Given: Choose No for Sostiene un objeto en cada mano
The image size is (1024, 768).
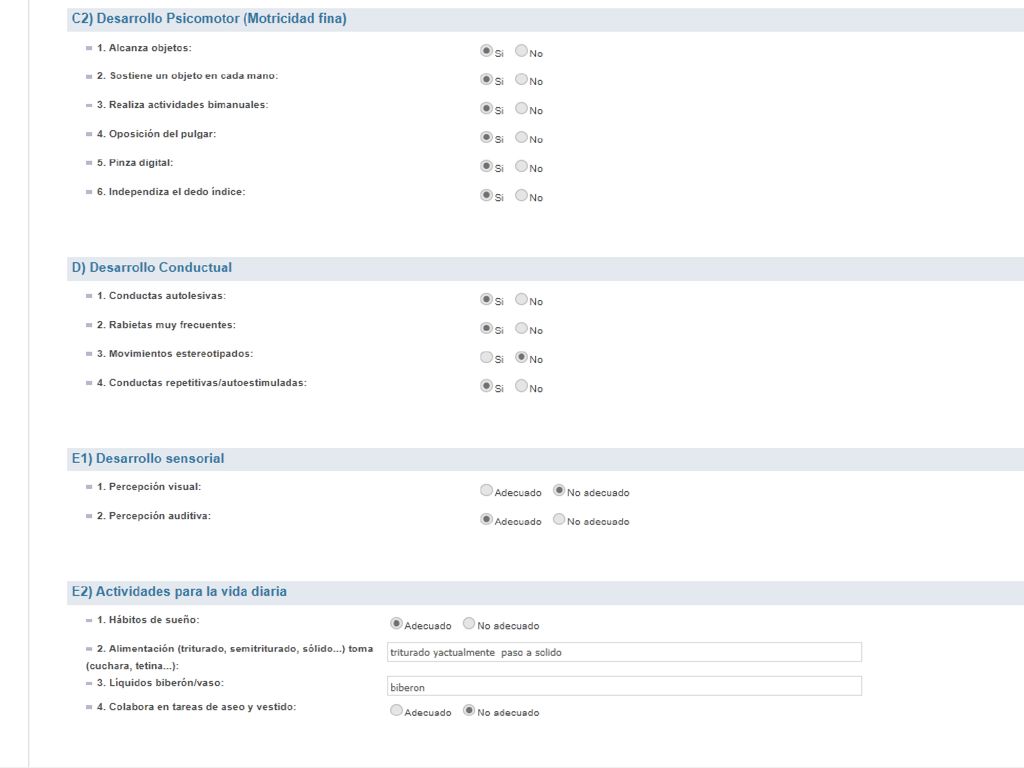Looking at the screenshot, I should pyautogui.click(x=521, y=79).
